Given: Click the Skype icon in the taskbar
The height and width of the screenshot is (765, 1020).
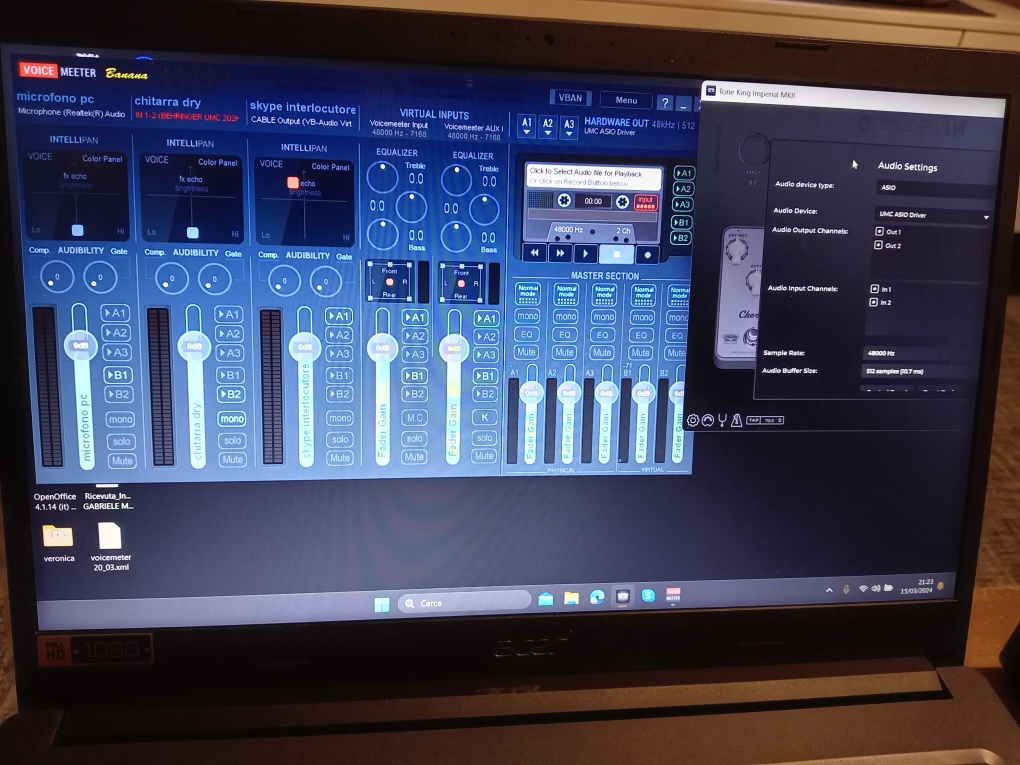Looking at the screenshot, I should click(x=648, y=595).
